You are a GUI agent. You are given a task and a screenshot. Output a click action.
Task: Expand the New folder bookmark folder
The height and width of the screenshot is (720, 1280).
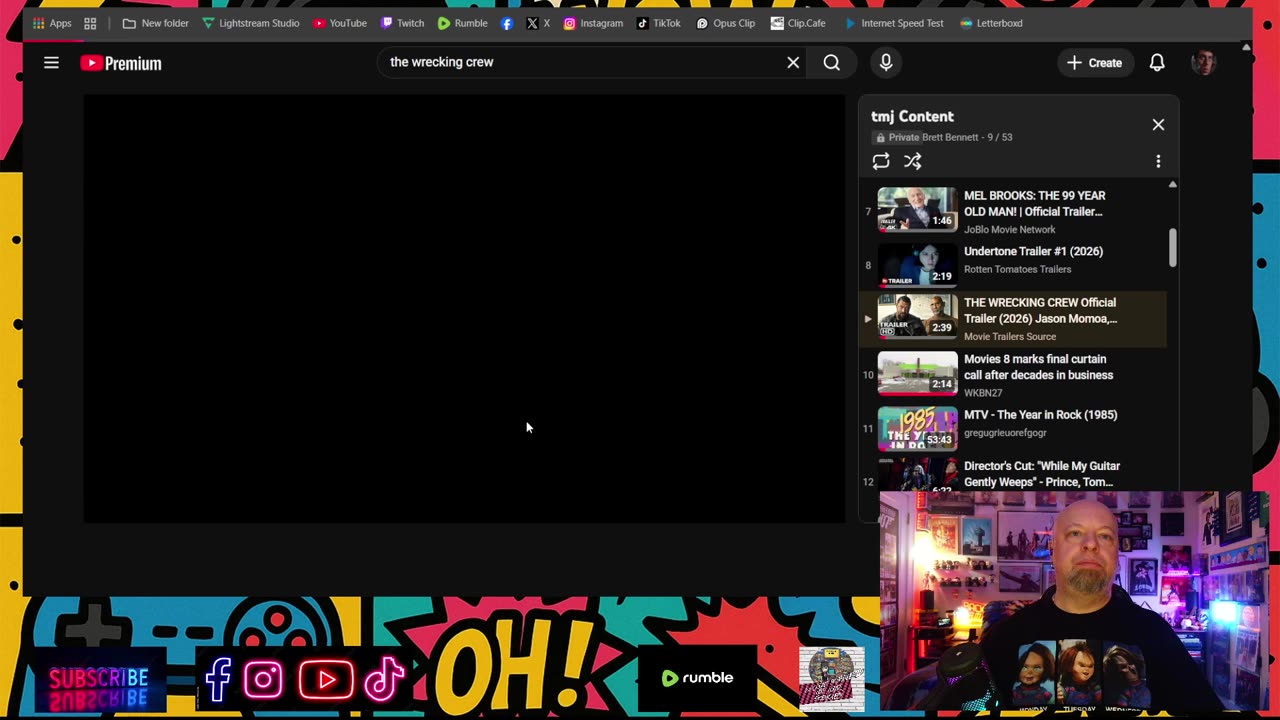coord(155,23)
